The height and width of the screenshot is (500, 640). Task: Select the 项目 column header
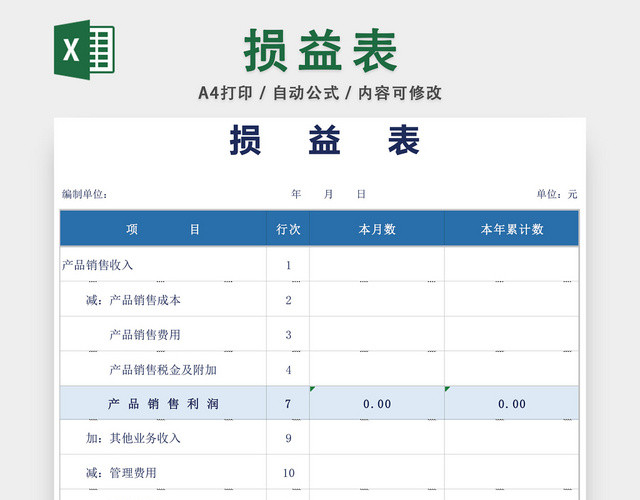[x=163, y=229]
